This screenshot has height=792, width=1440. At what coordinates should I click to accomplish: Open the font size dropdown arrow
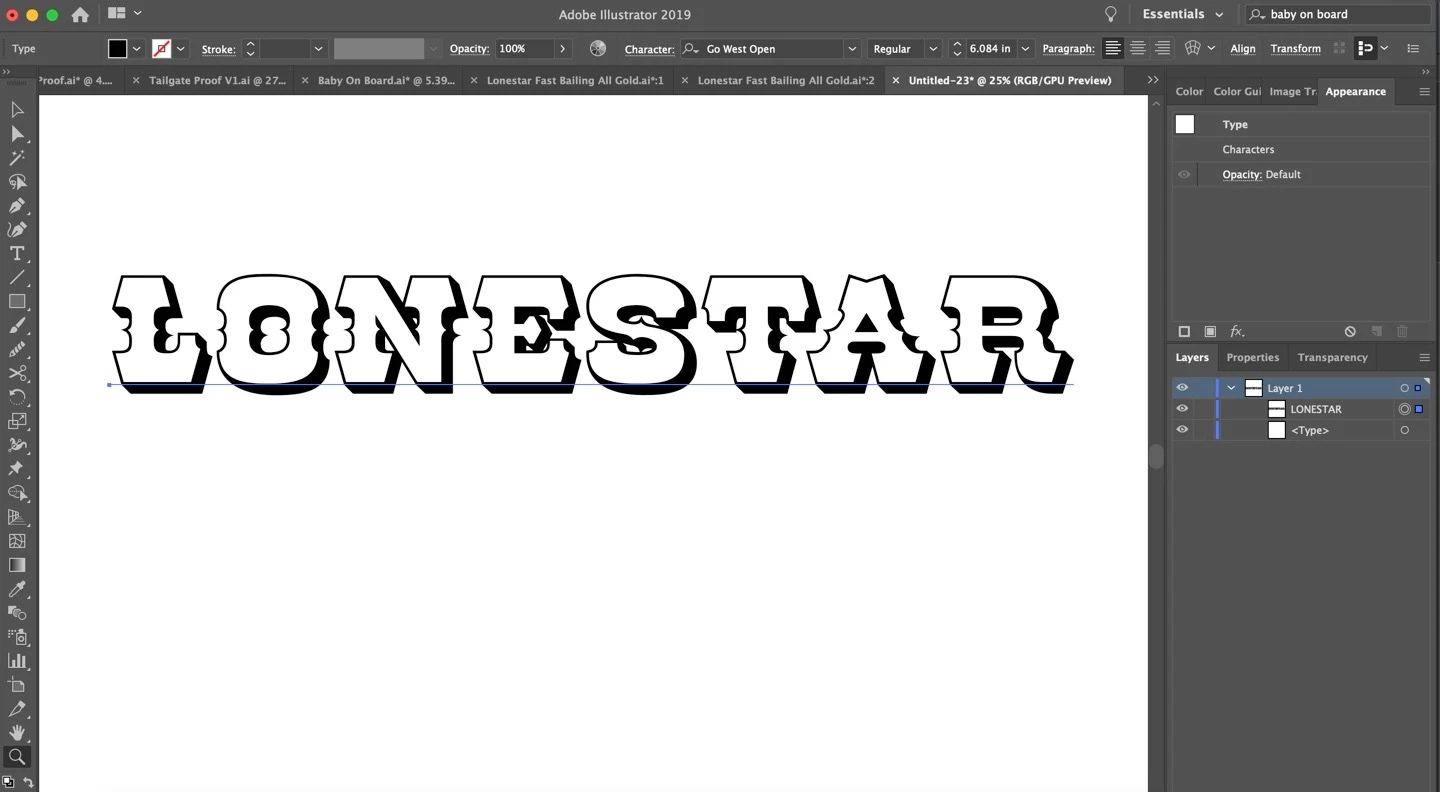(1025, 48)
